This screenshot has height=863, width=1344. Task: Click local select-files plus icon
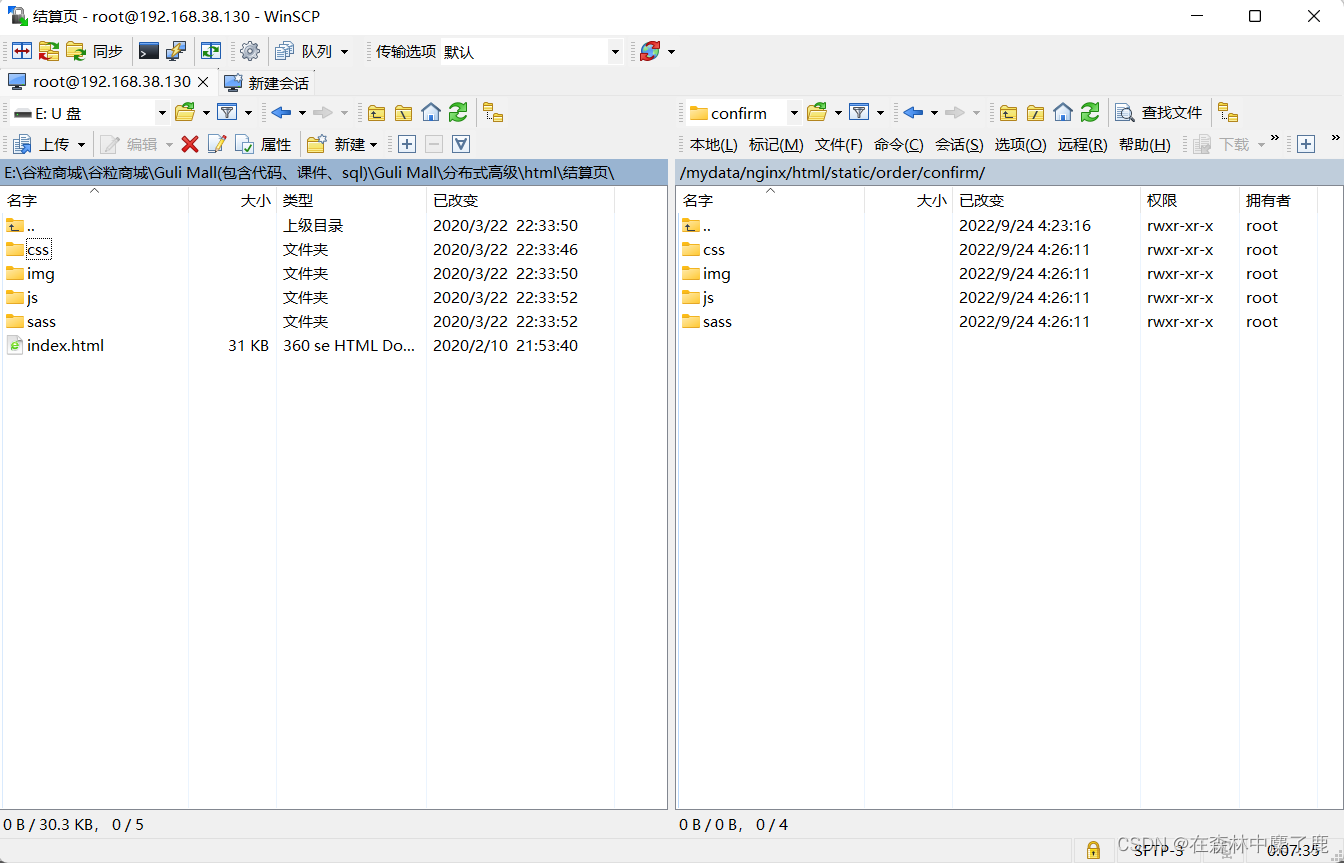[x=406, y=144]
